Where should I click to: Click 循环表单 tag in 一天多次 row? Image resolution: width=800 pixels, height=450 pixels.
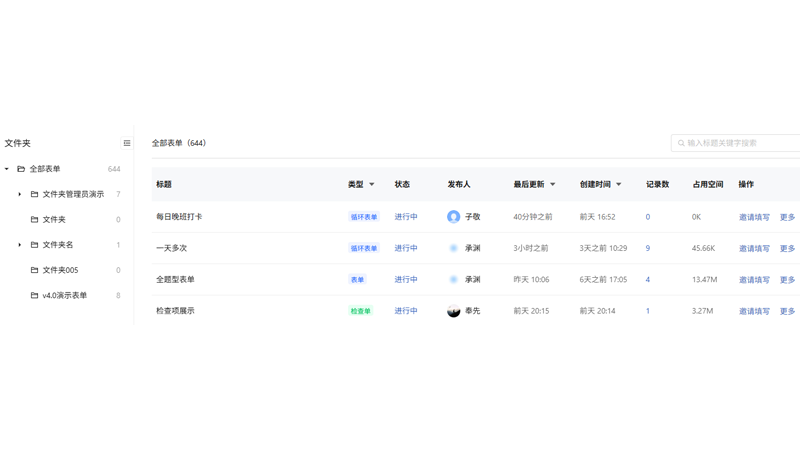click(364, 248)
